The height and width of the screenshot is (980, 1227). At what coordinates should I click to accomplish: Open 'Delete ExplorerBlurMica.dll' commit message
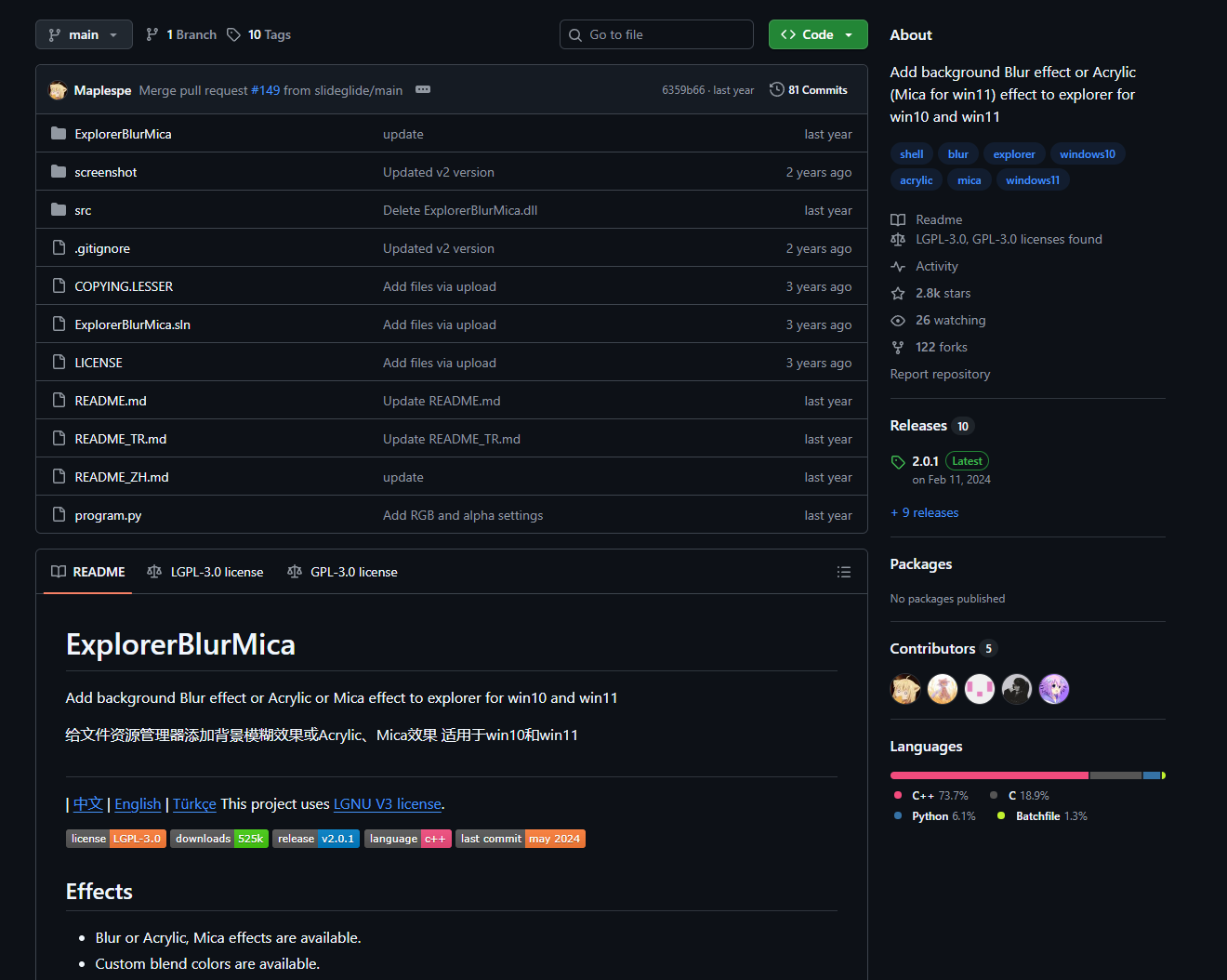460,210
